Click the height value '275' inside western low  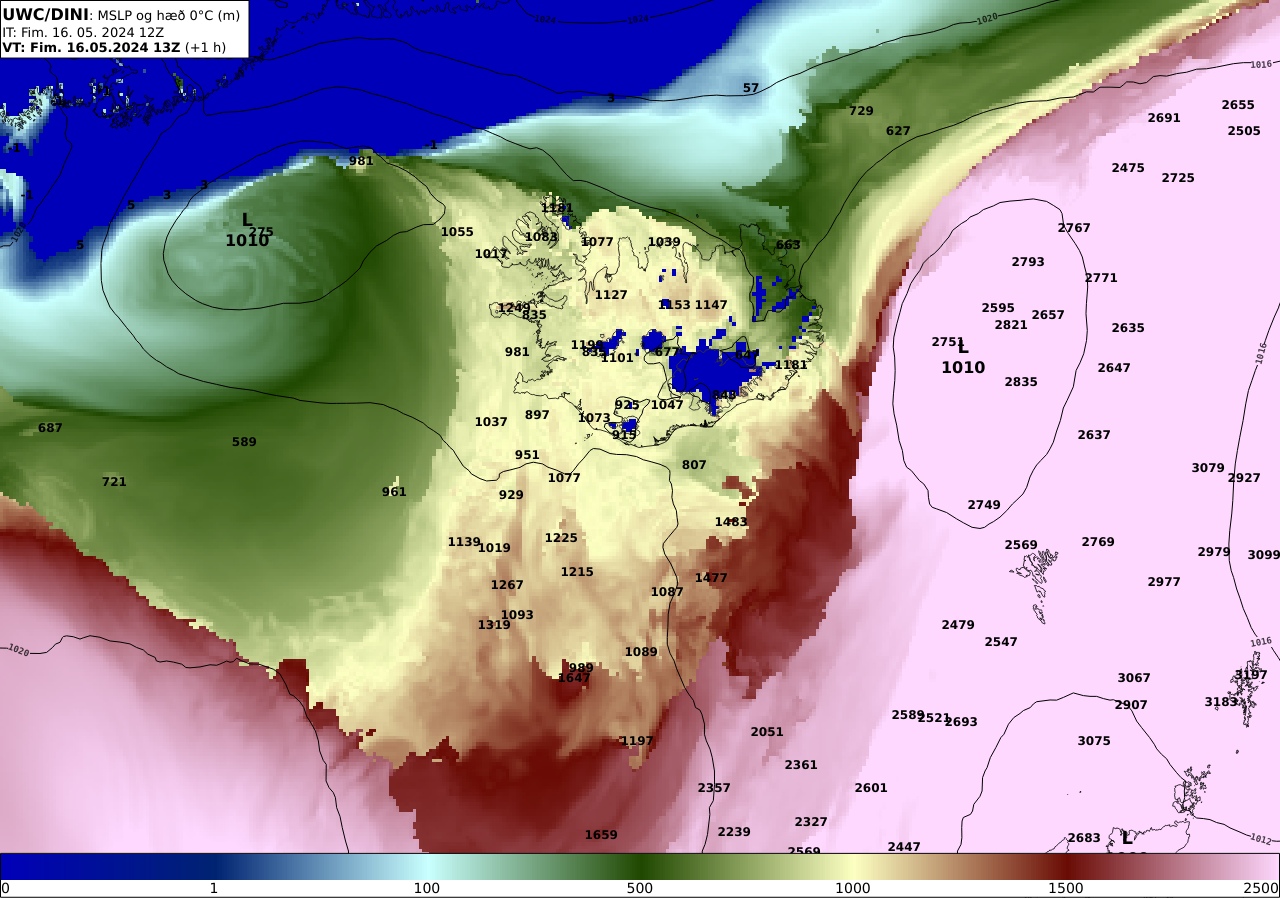point(261,232)
